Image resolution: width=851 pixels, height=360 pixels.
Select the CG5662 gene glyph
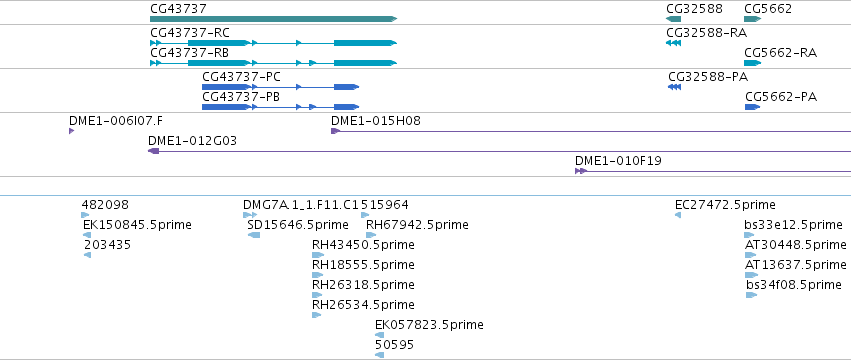[753, 19]
